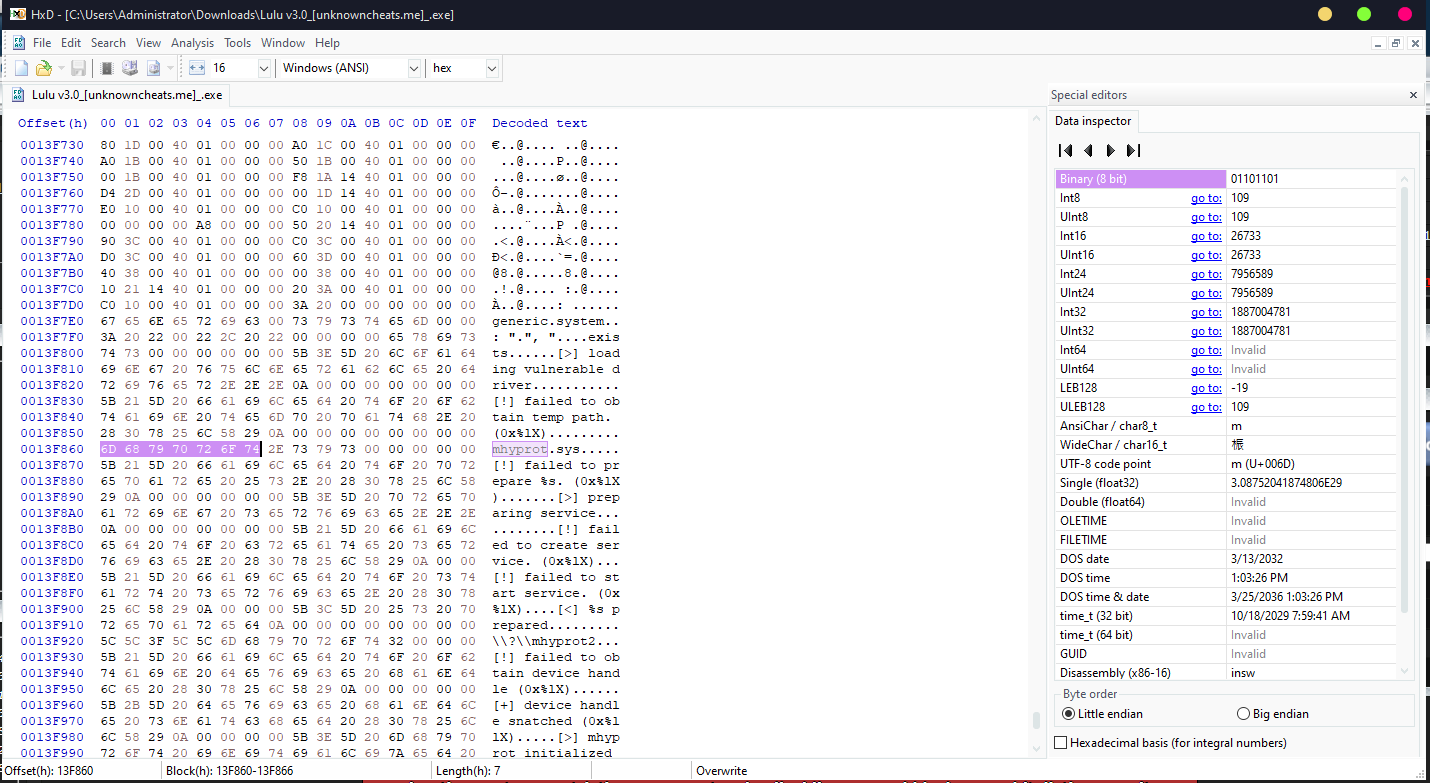This screenshot has height=783, width=1430.
Task: Jump to last byte in Data inspector
Action: 1133,150
